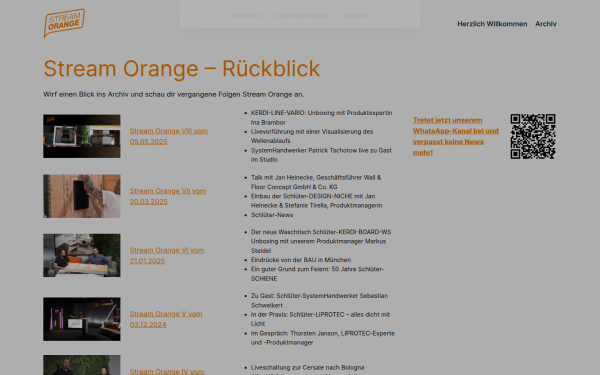Click the Stream Orange – Rückblick heading
The image size is (600, 375).
(181, 68)
